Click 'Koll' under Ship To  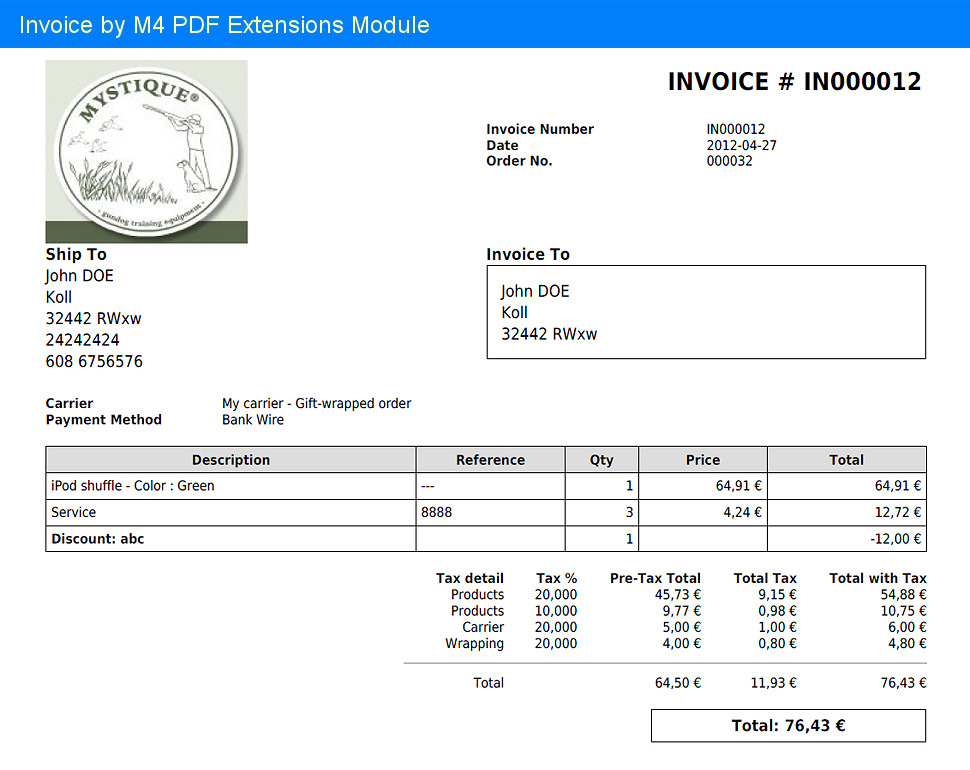(x=59, y=297)
